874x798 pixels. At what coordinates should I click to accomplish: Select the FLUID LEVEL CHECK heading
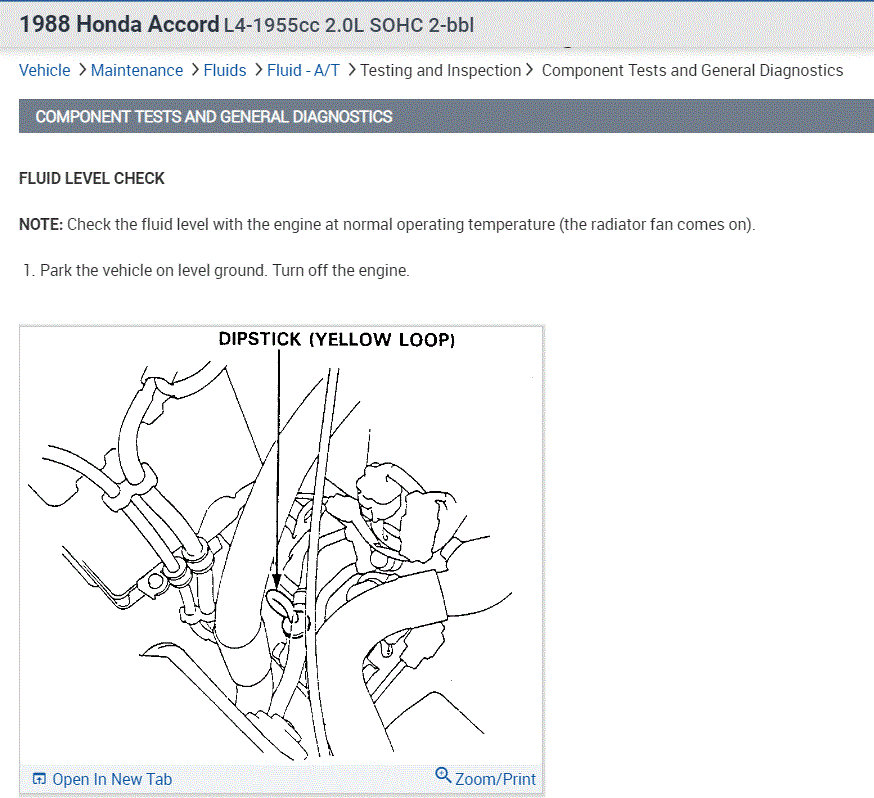click(x=92, y=178)
